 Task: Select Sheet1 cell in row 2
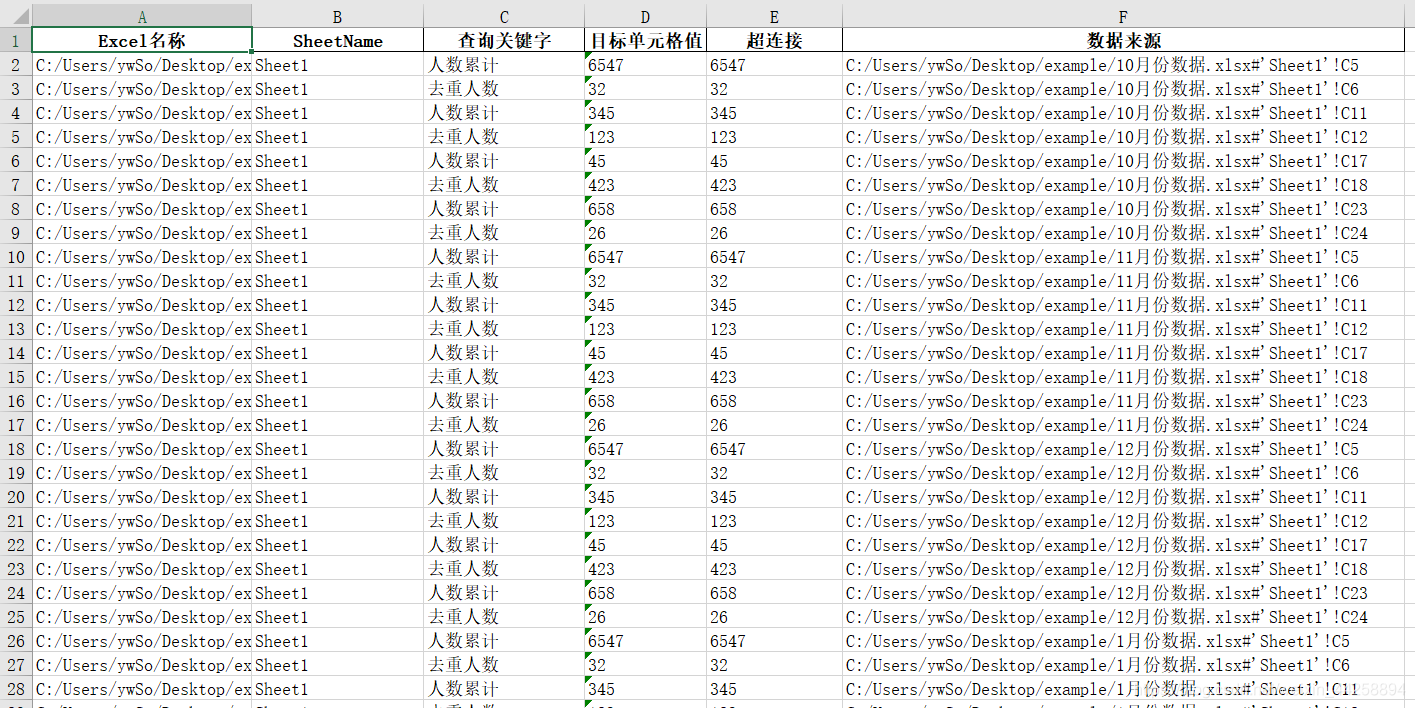338,65
